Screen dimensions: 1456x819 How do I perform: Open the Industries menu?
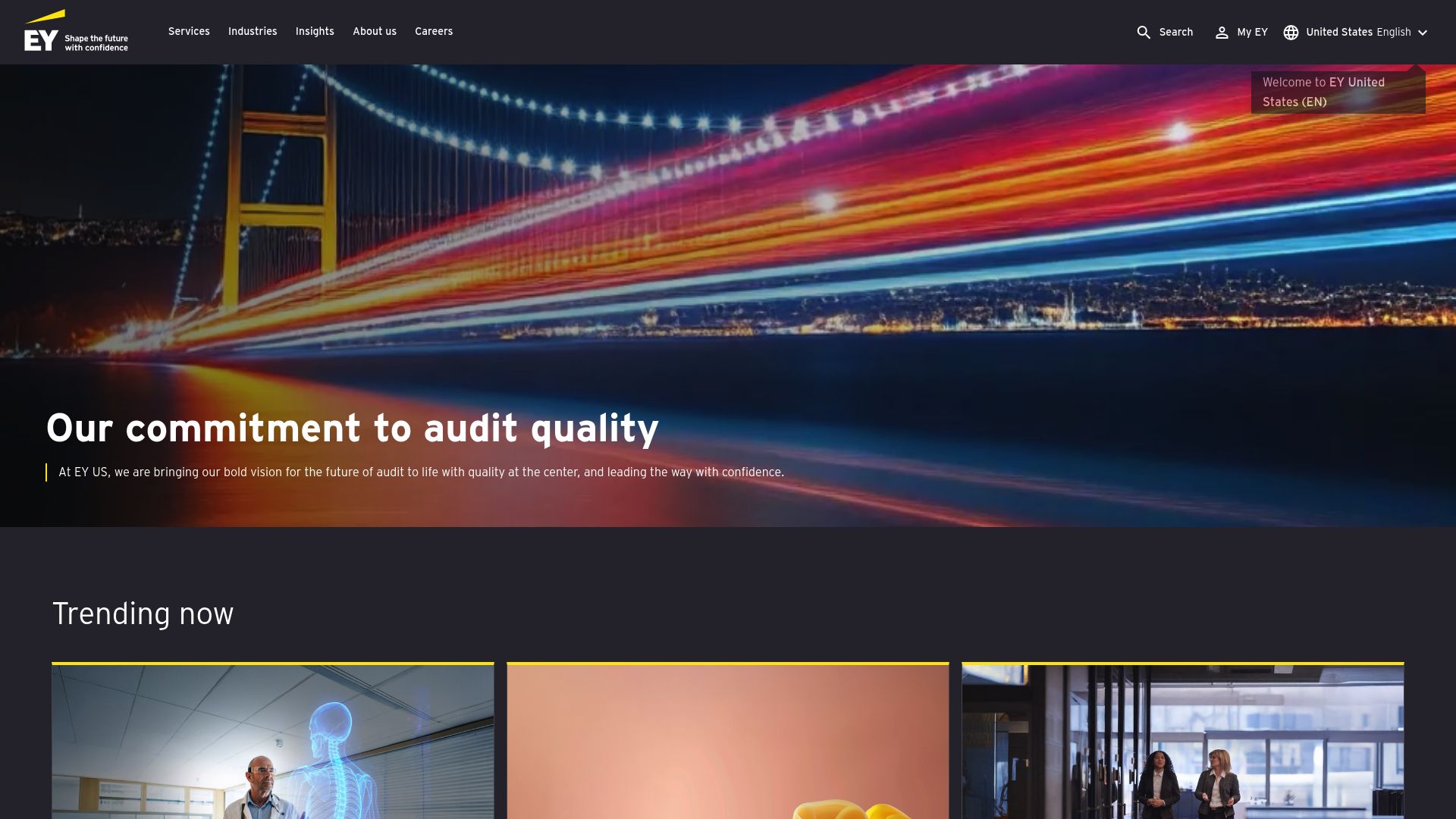point(253,31)
